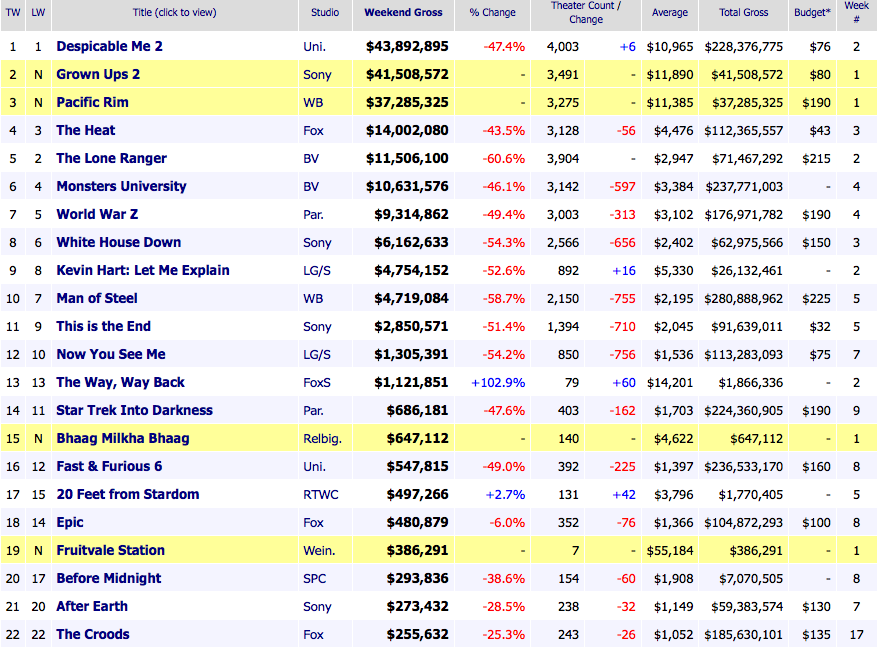Open Monsters University title link
Image resolution: width=881 pixels, height=654 pixels.
pos(121,186)
